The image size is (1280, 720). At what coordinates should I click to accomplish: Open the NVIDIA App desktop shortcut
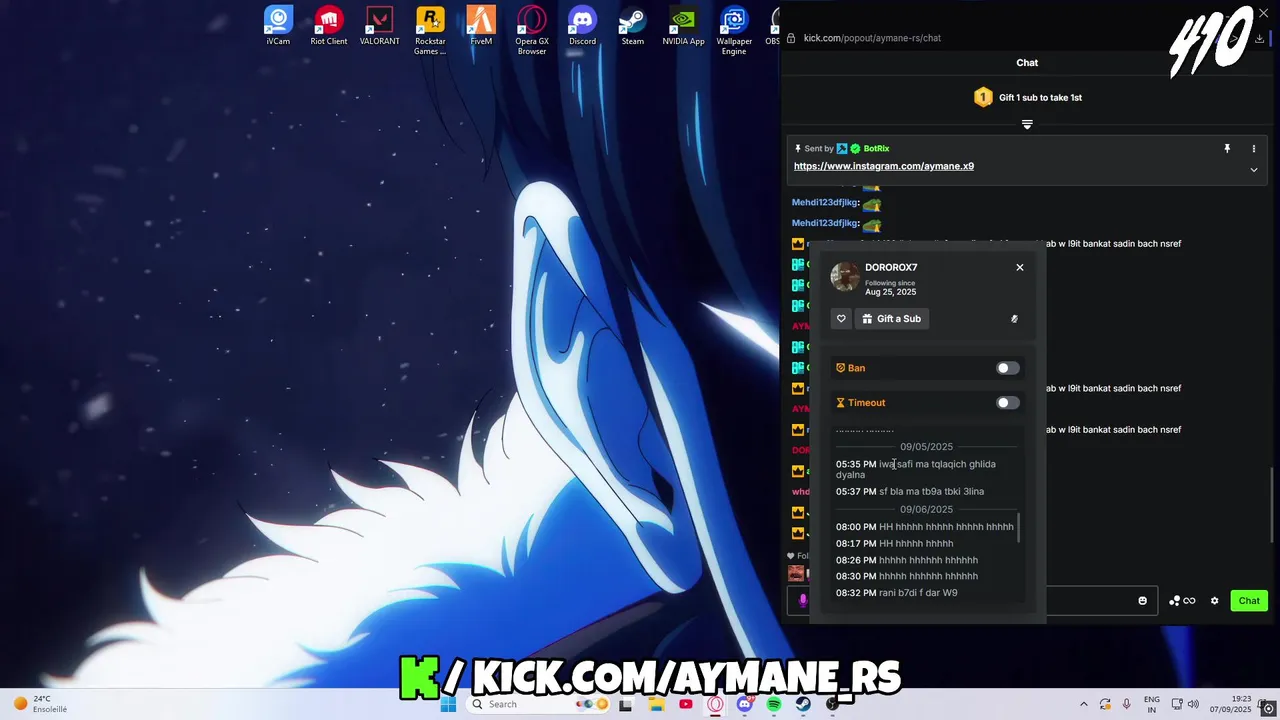click(x=683, y=26)
